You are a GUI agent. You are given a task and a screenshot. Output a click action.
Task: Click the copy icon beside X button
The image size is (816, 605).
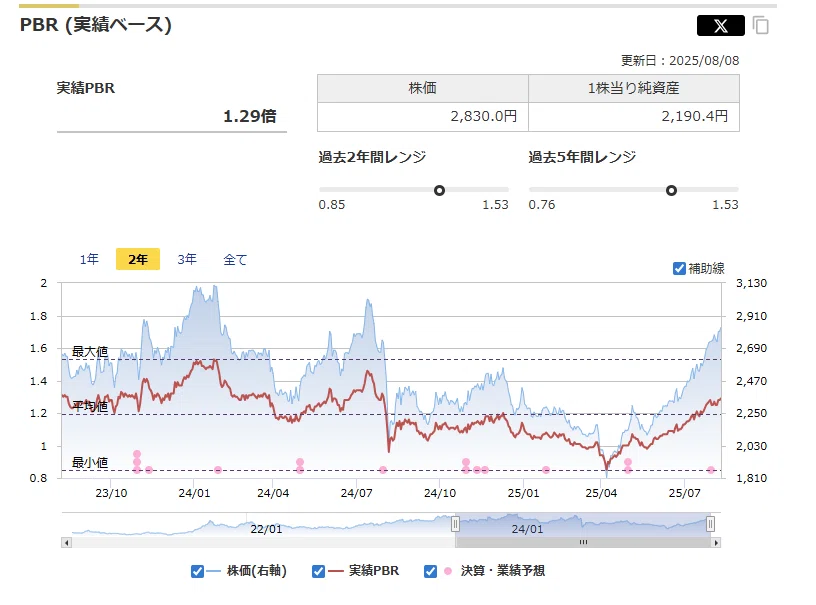(760, 25)
